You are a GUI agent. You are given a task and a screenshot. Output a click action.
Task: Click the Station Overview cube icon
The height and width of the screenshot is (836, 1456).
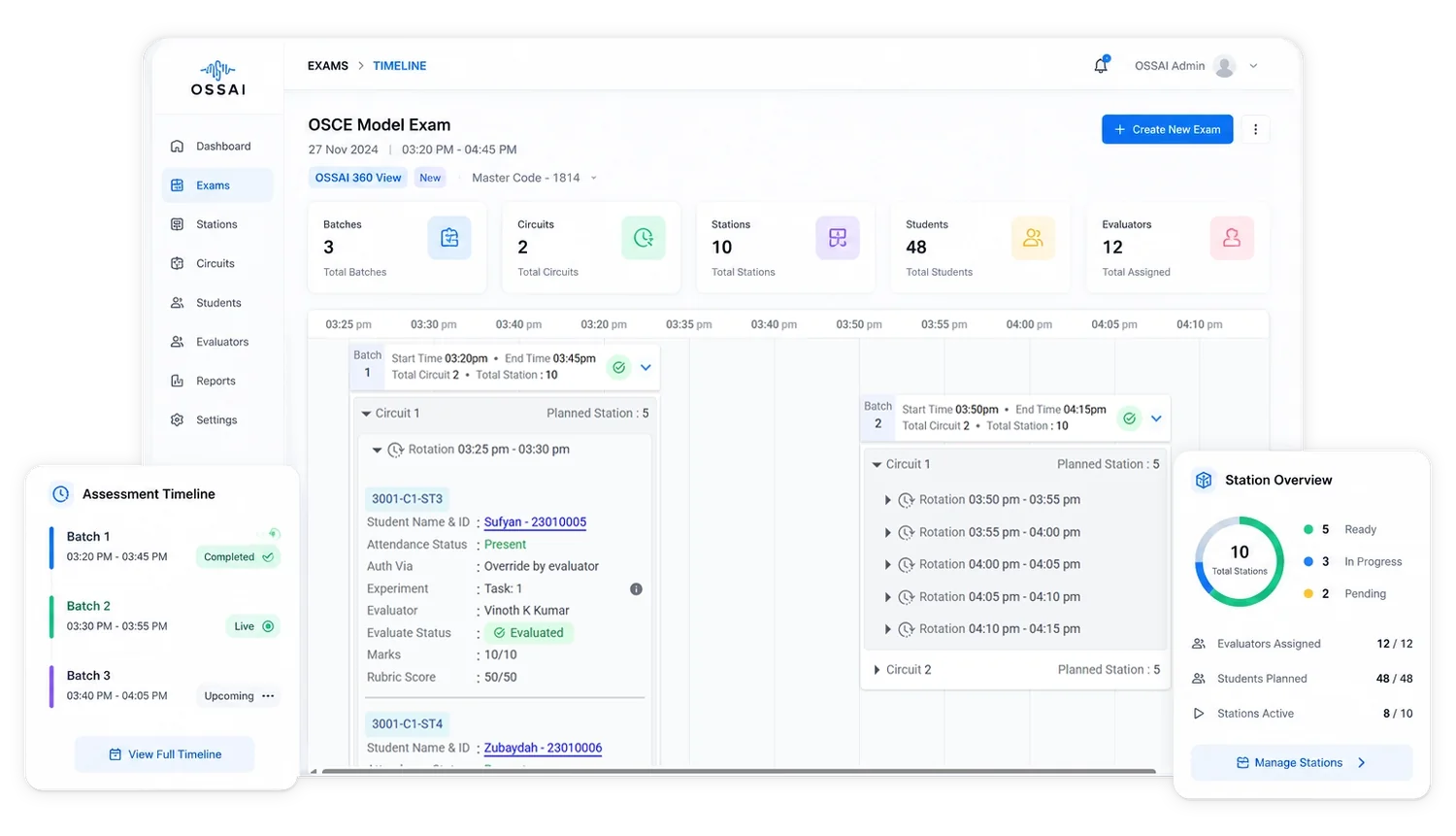point(1204,480)
